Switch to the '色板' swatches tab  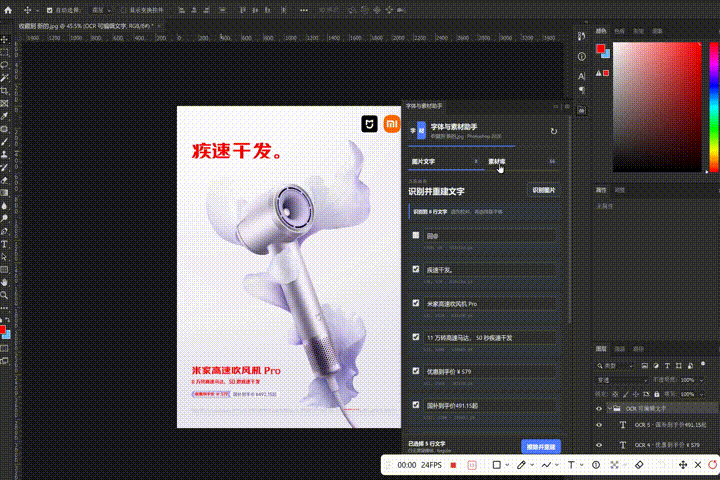click(x=619, y=31)
